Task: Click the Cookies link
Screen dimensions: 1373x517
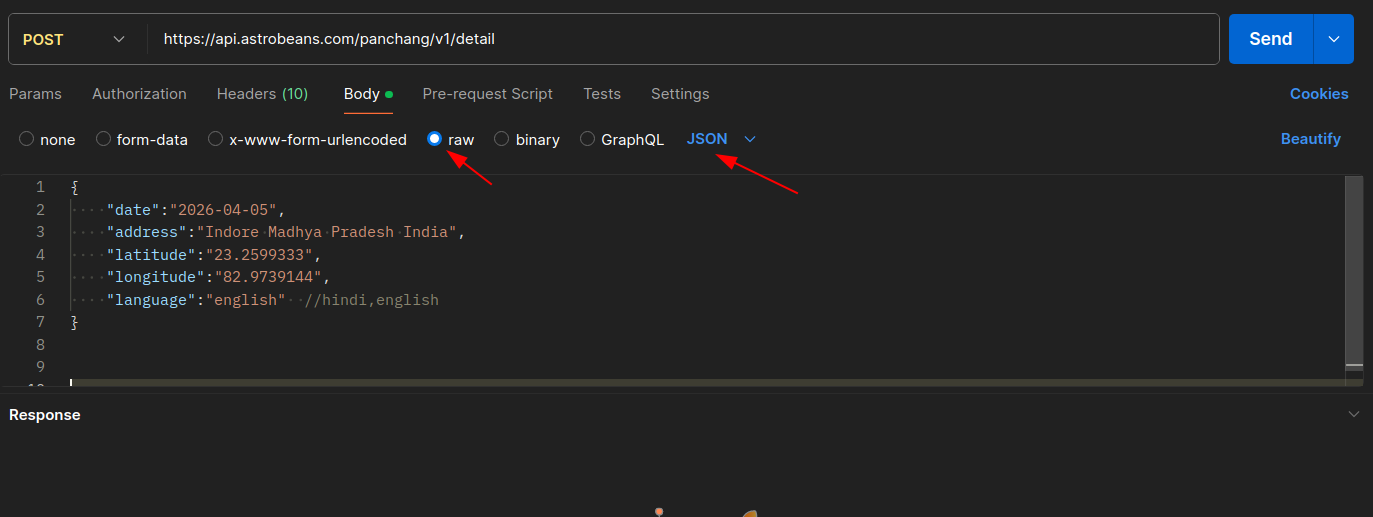Action: point(1318,94)
